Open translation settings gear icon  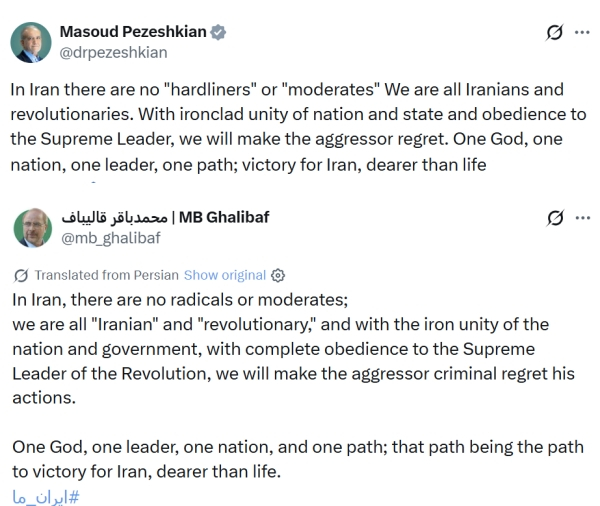pos(279,275)
